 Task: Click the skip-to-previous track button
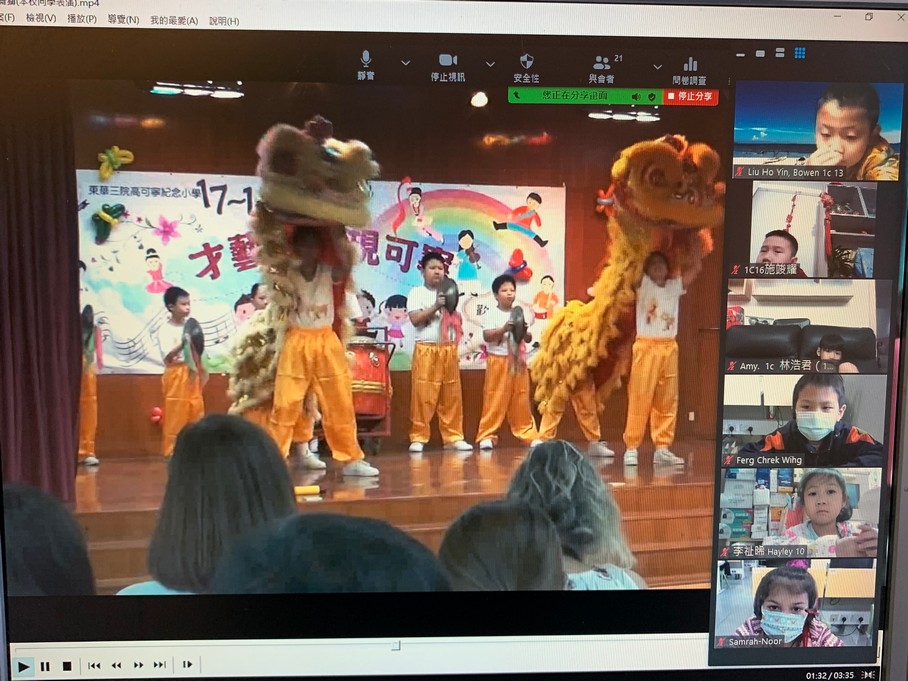[x=94, y=665]
